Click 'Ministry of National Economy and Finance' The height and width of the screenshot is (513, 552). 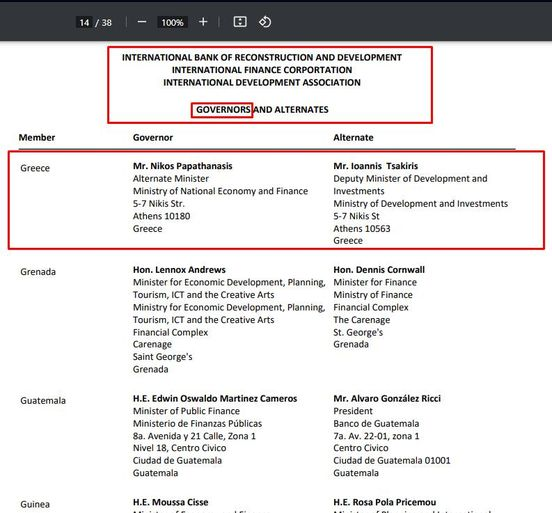220,191
